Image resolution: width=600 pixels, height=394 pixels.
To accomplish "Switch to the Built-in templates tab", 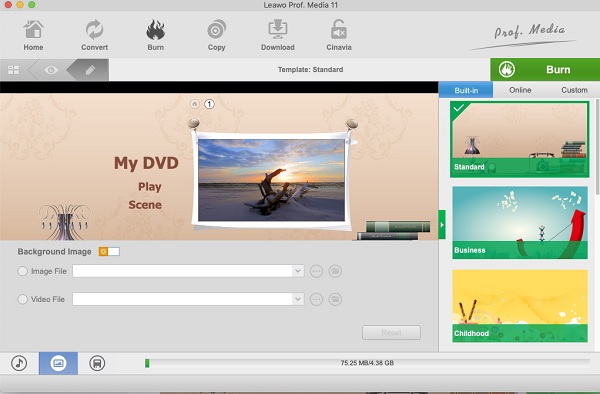I will (466, 90).
